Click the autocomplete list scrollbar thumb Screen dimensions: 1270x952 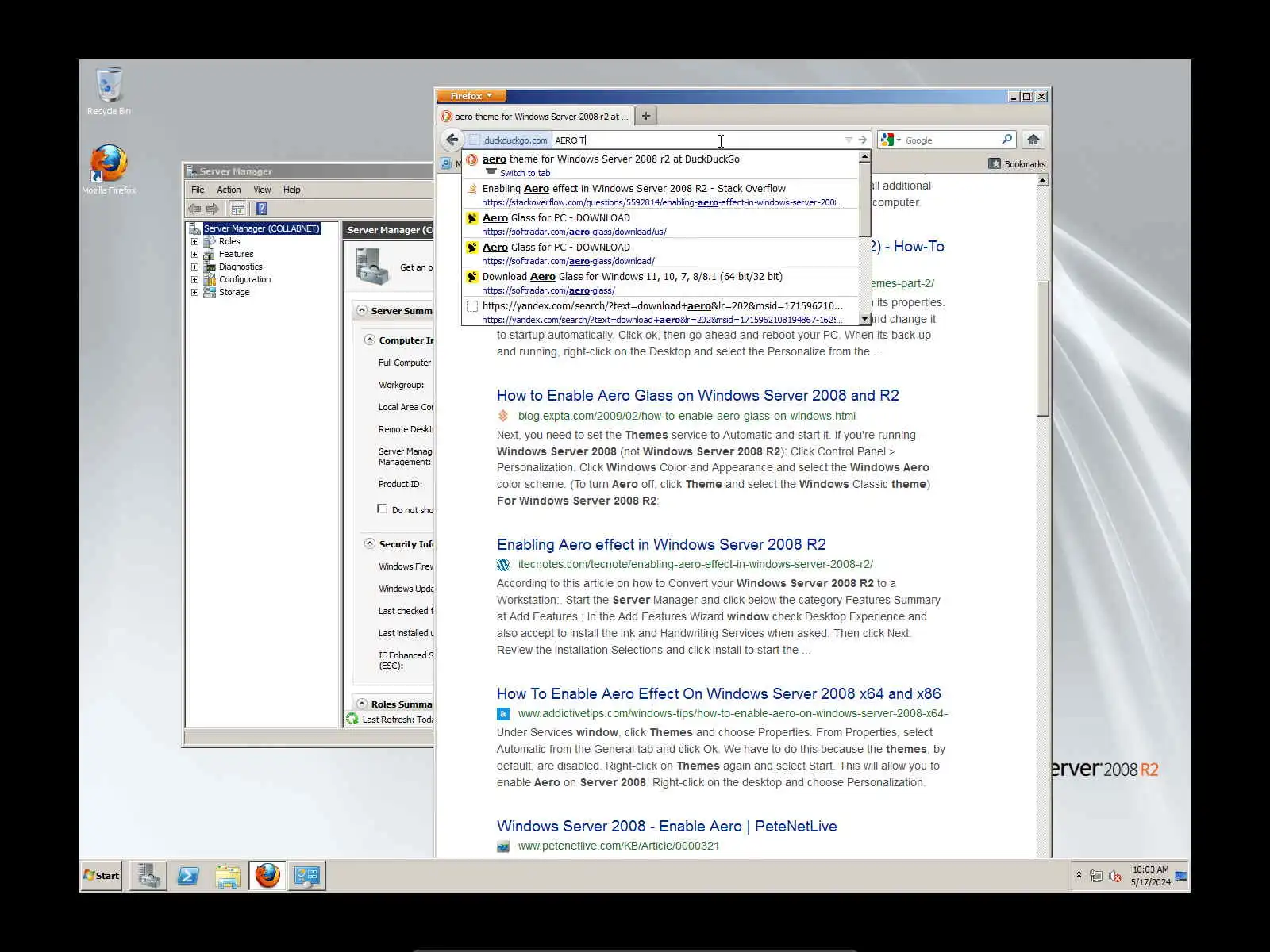[865, 200]
